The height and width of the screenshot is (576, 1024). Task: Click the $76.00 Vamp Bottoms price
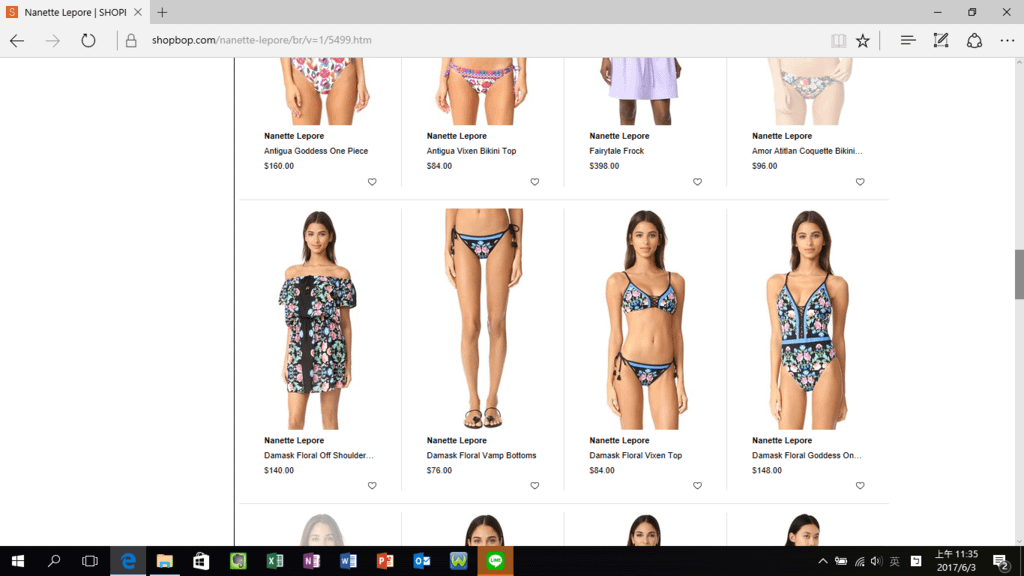(439, 470)
